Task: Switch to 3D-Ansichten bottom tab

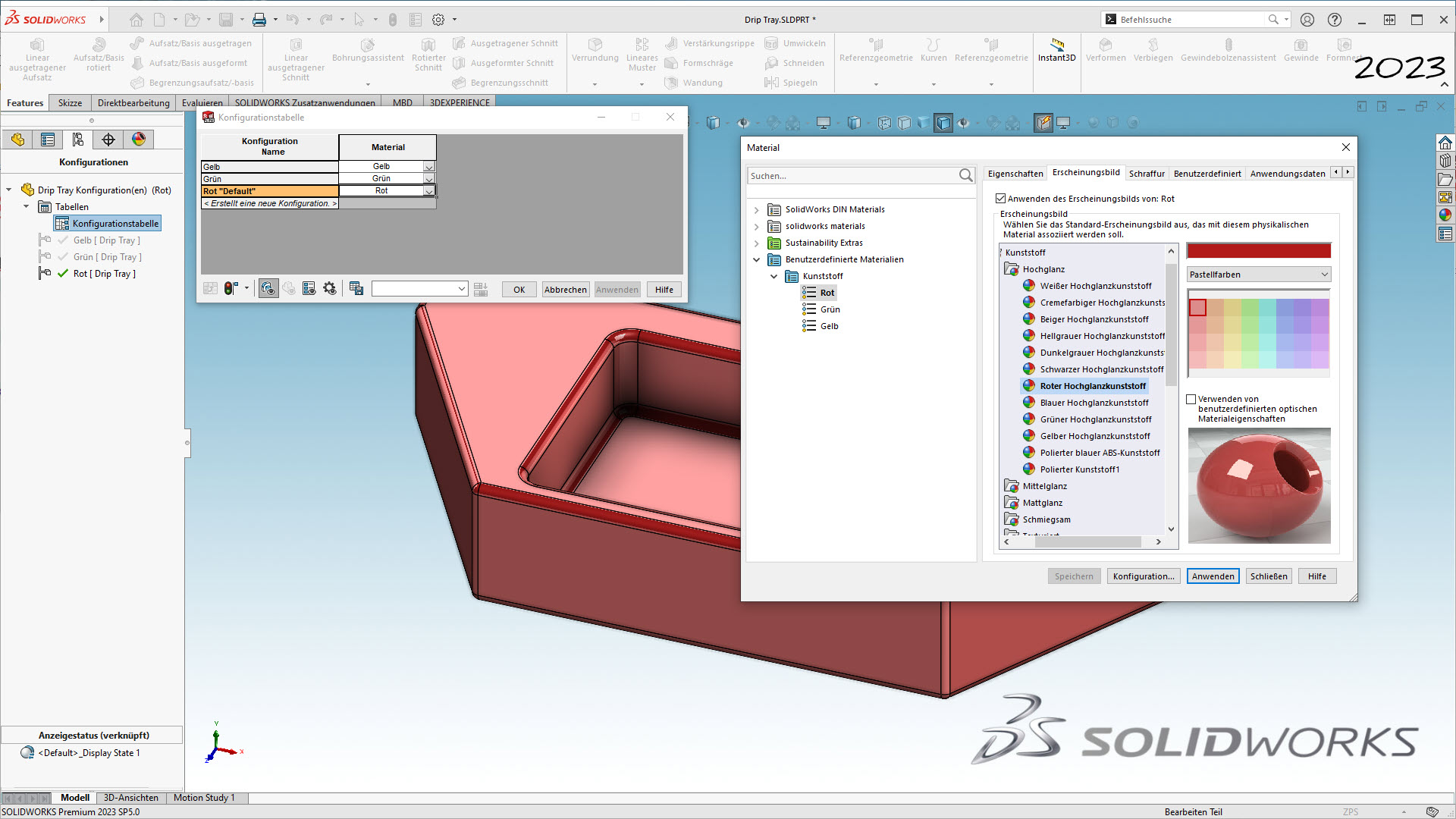Action: pyautogui.click(x=131, y=798)
